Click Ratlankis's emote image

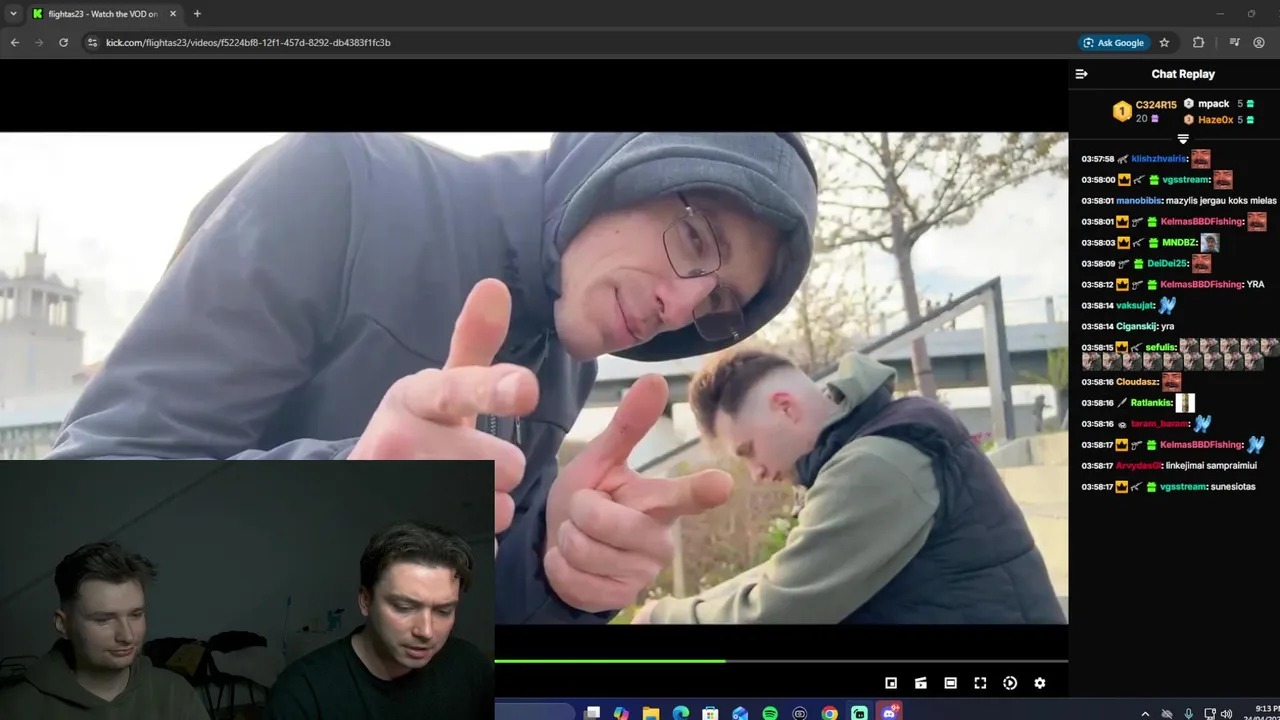(x=1185, y=403)
